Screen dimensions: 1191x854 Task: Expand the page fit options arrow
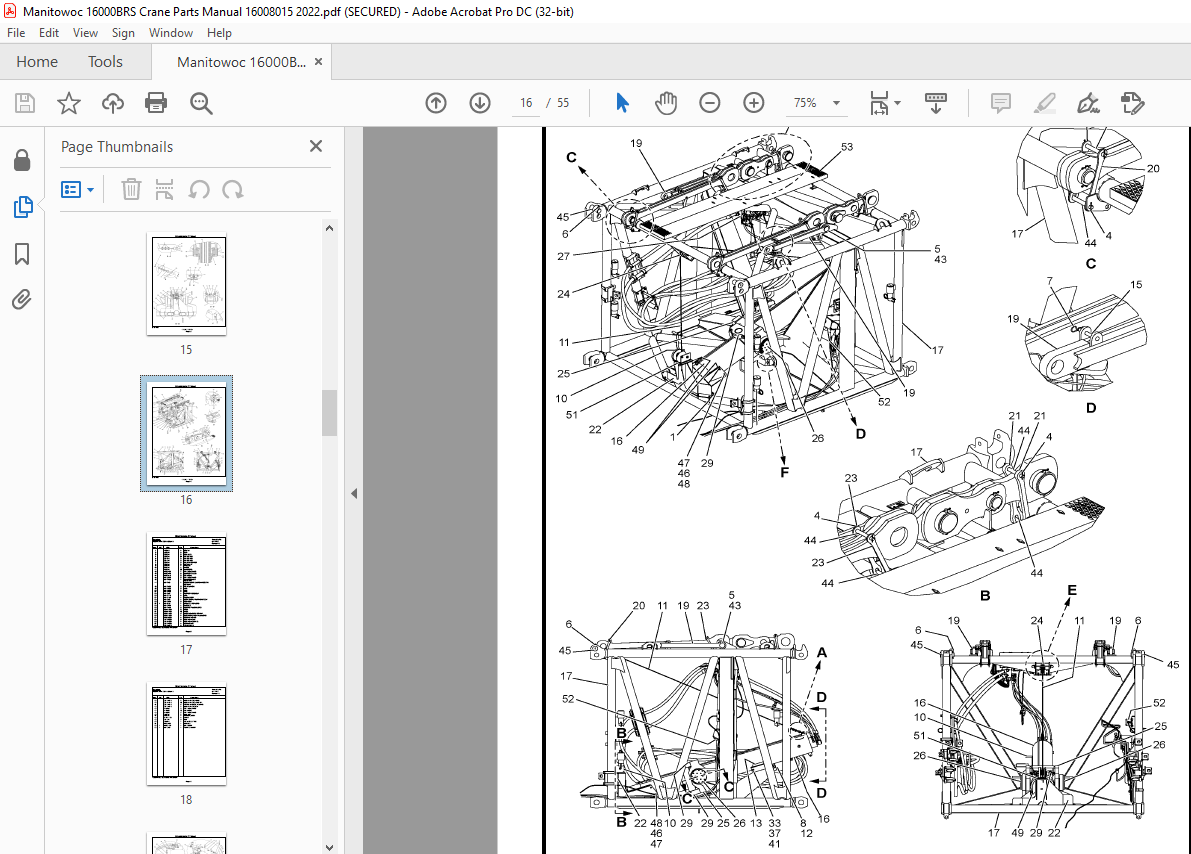point(898,103)
